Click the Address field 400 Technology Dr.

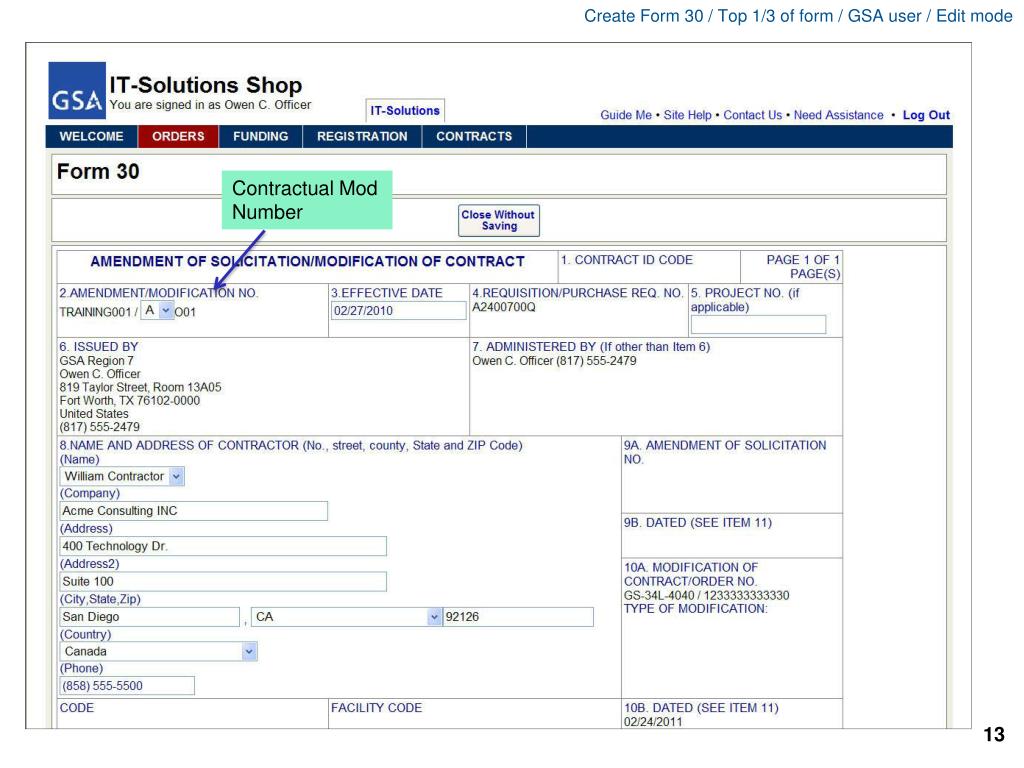(223, 546)
